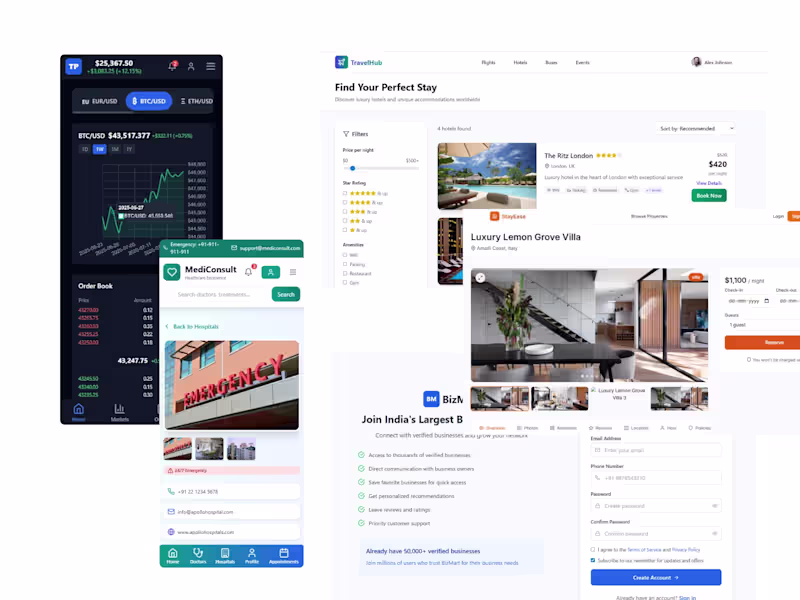Viewport: 800px width, 600px height.
Task: Click TravelHub logo
Action: [359, 62]
